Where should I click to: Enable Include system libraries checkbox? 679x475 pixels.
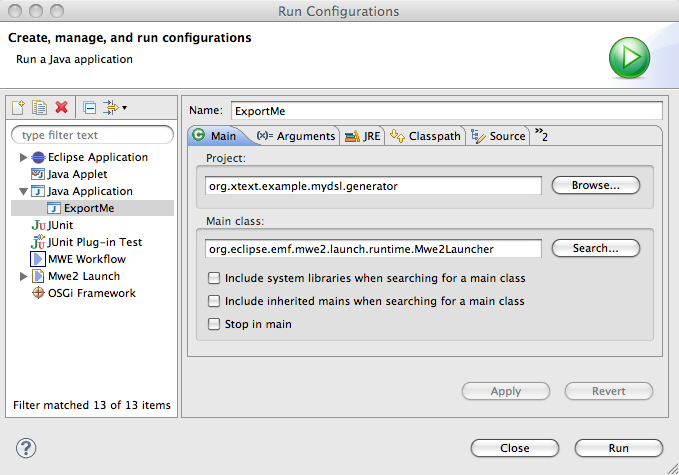click(x=214, y=278)
